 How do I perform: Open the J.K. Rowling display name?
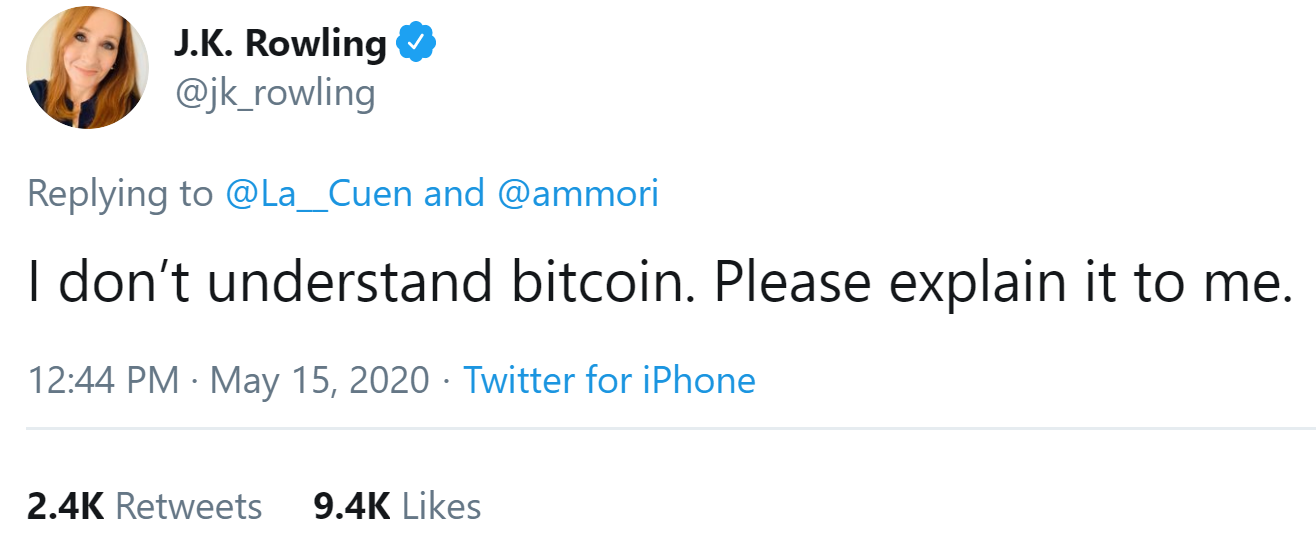coord(280,44)
